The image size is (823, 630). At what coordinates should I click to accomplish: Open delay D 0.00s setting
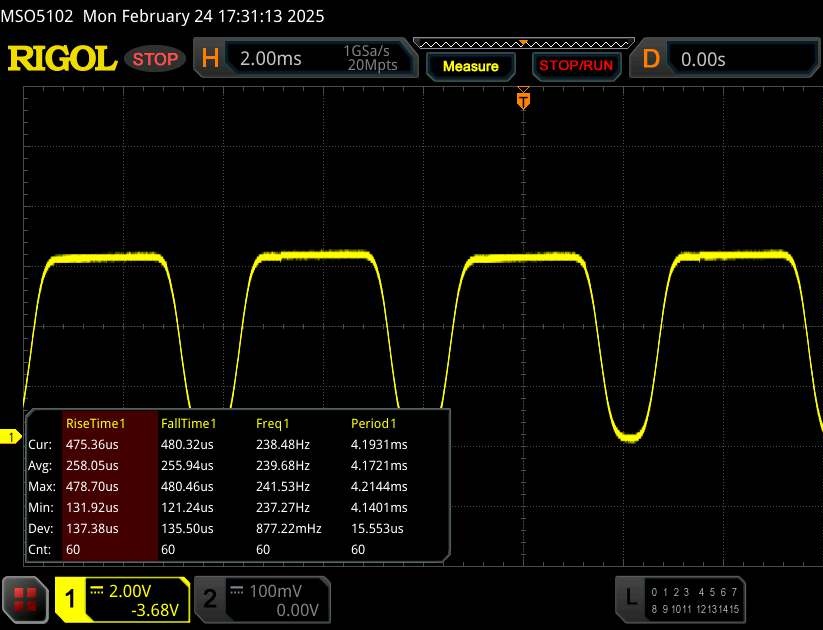coord(724,58)
